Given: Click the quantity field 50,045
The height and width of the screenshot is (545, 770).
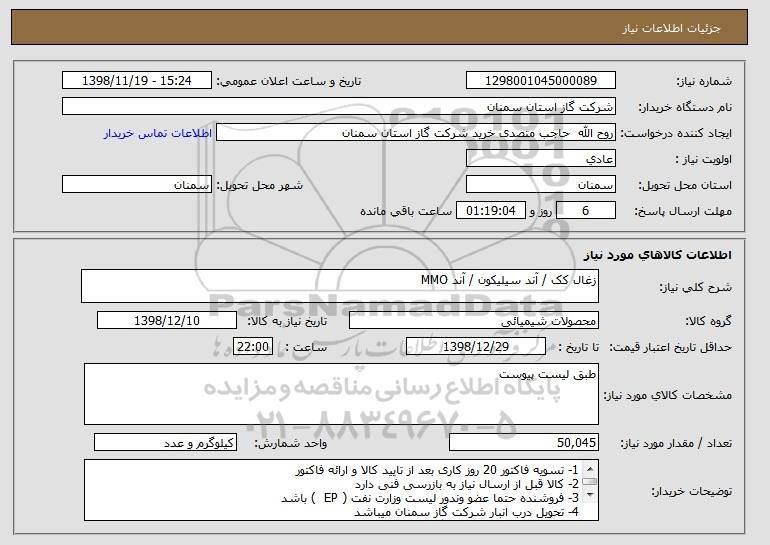Looking at the screenshot, I should coord(524,442).
